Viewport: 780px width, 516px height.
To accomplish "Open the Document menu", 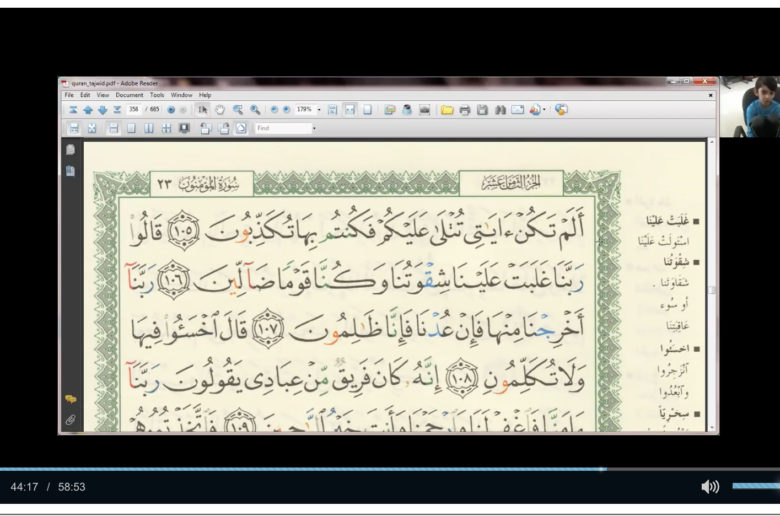I will coord(129,95).
